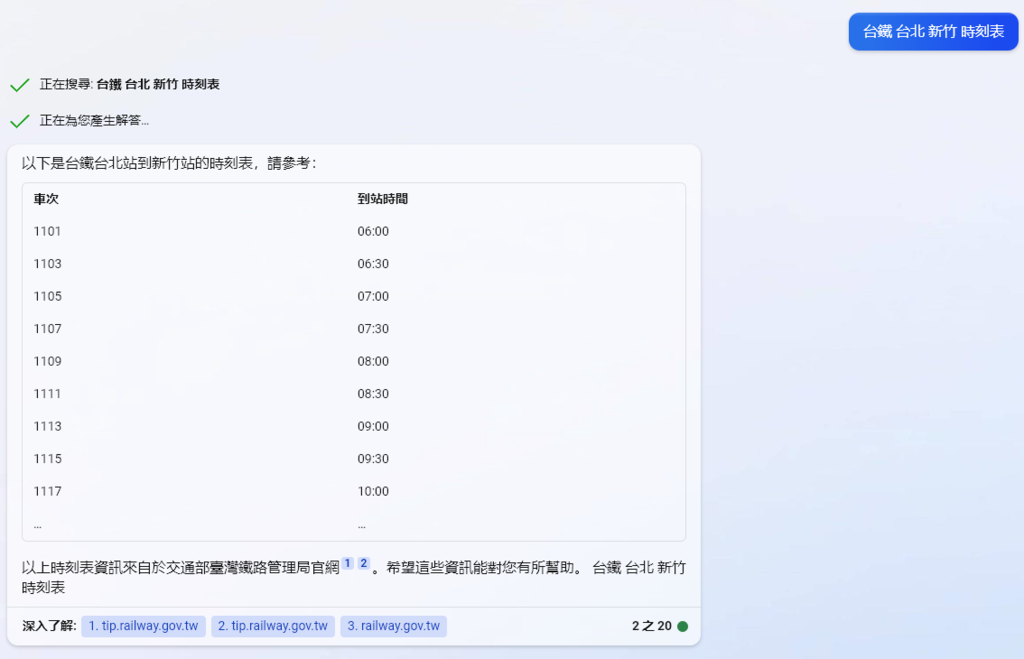Viewport: 1024px width, 659px height.
Task: Click arrival time 09:30
Action: 373,458
